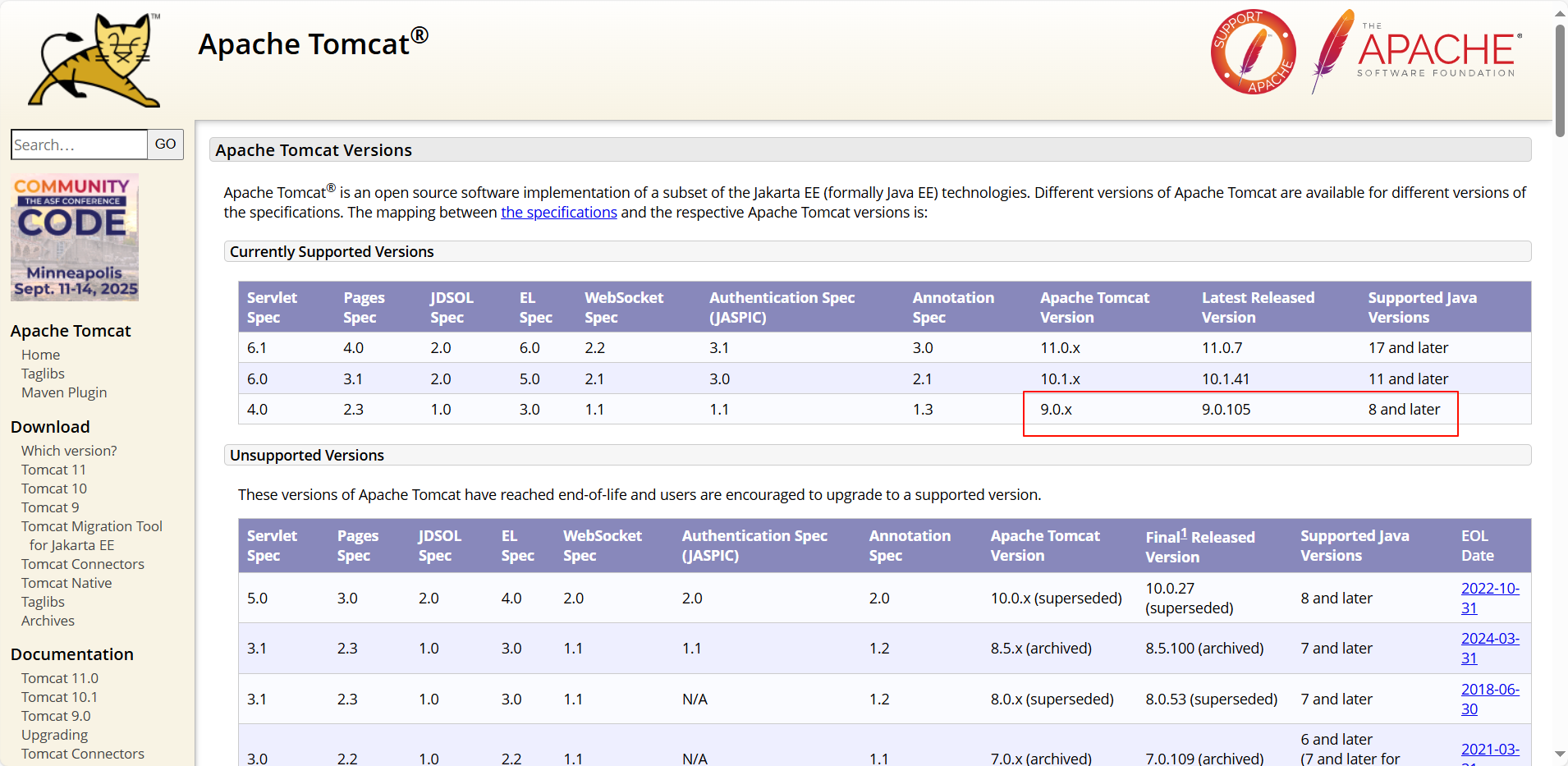The width and height of the screenshot is (1568, 766).
Task: Click the 8.5.100 (archived) released cell
Action: [1204, 649]
